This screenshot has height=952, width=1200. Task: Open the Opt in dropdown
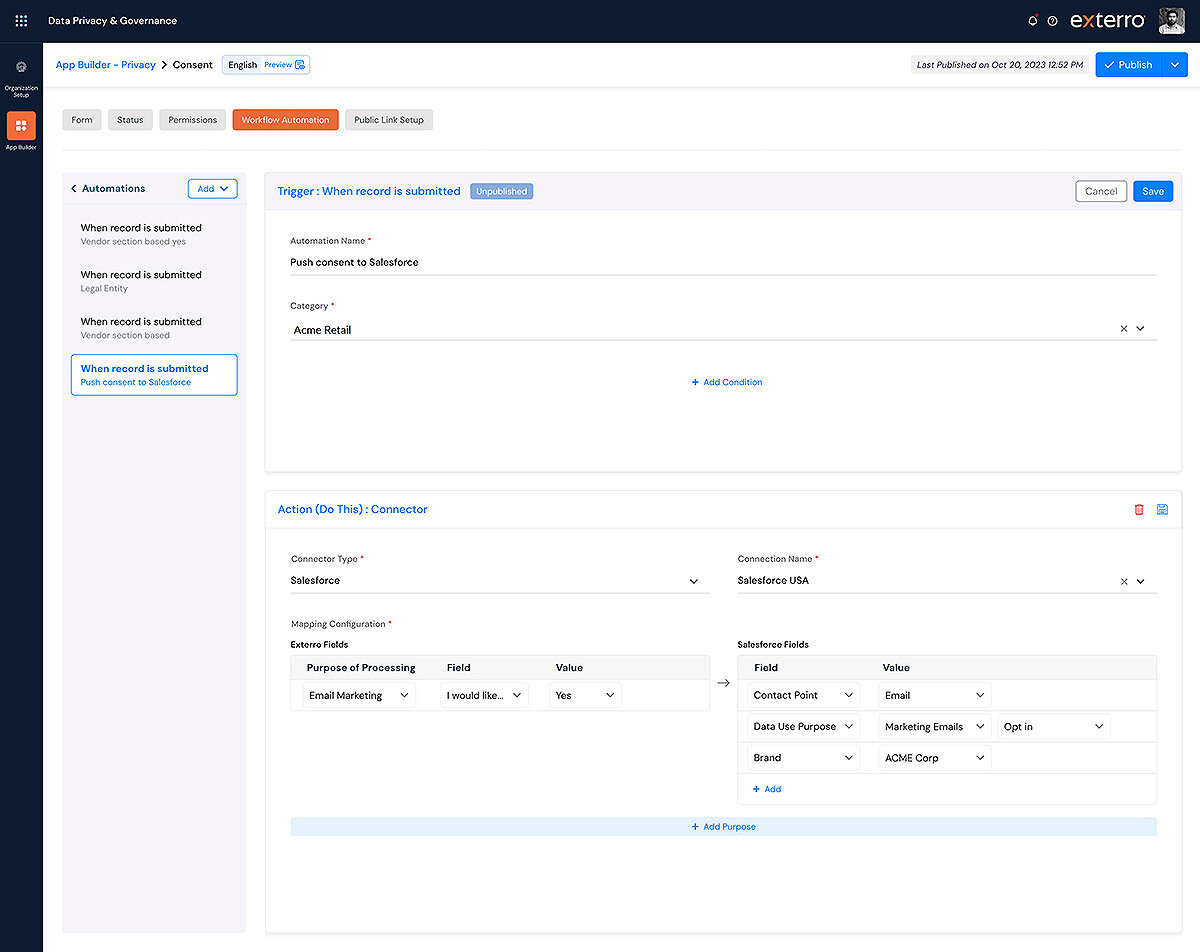click(x=1054, y=727)
